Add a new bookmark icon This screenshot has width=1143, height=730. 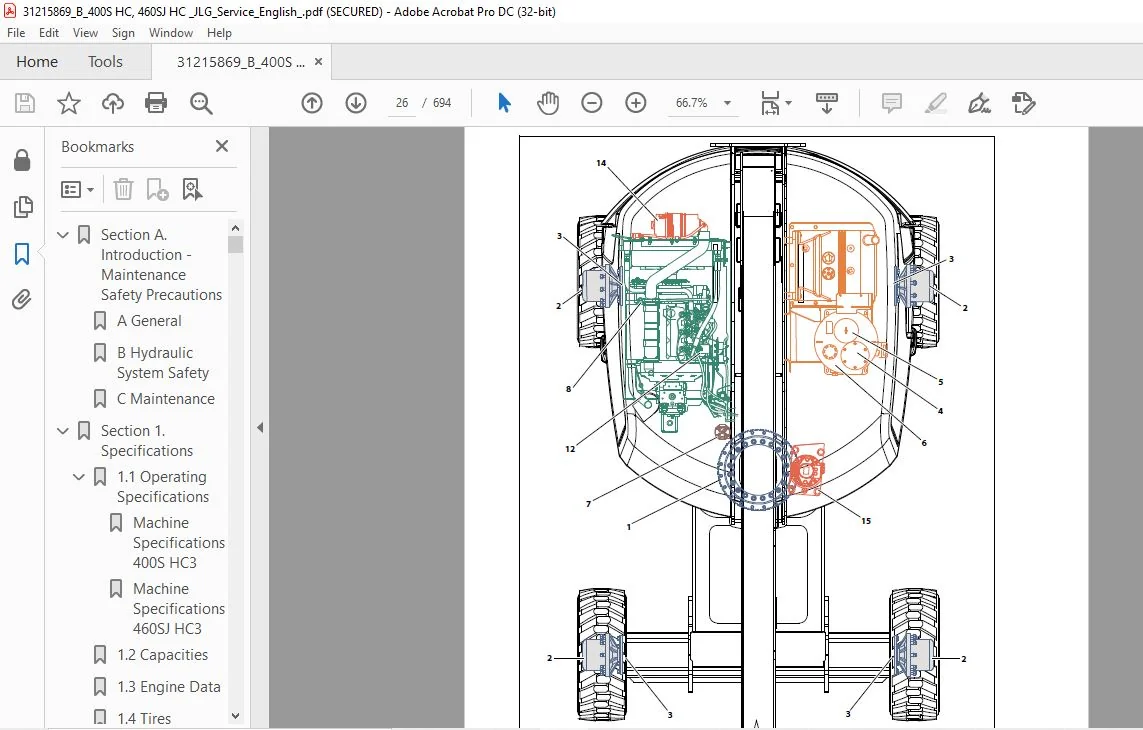157,190
